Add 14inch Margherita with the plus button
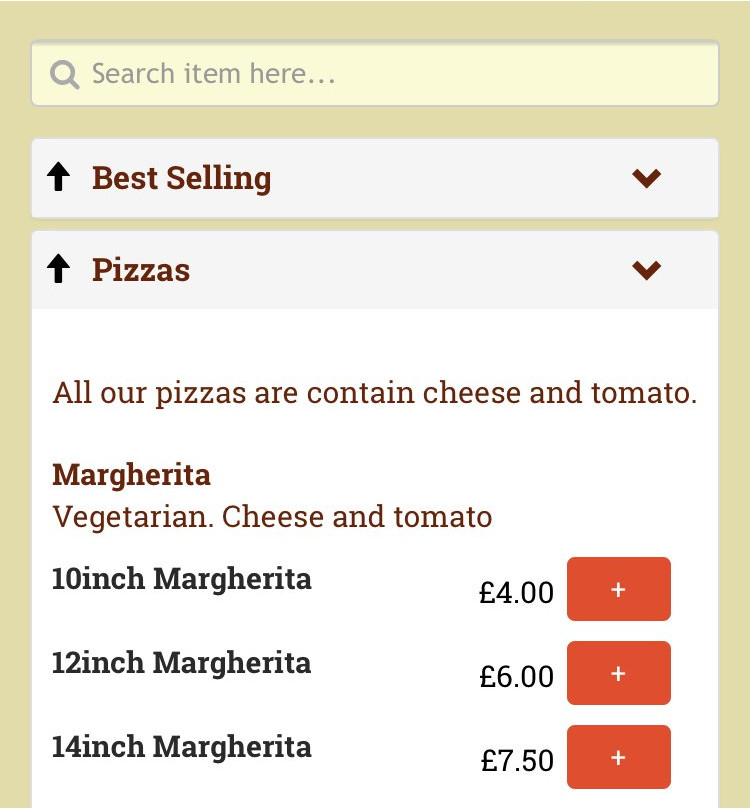Viewport: 750px width, 808px height. coord(619,757)
